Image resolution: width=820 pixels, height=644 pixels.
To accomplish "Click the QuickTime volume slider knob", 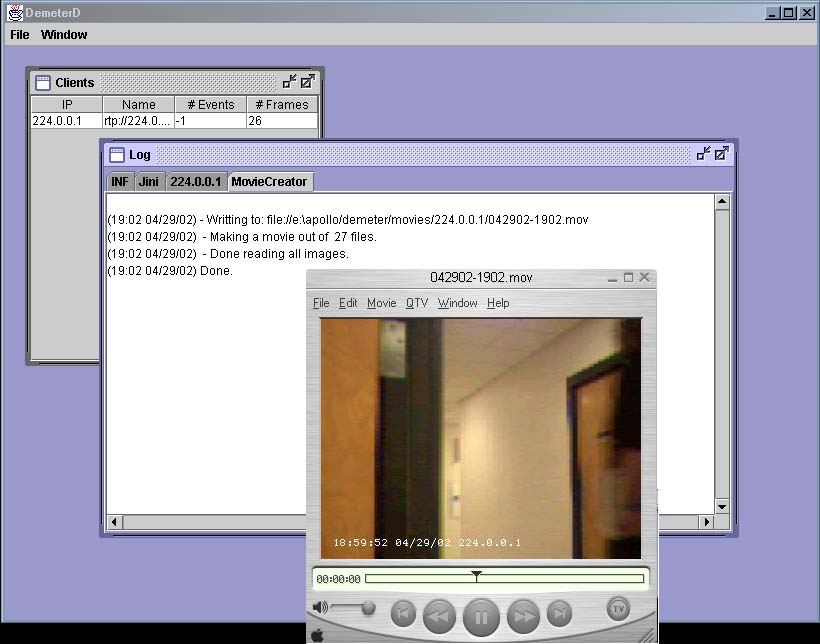I will tap(369, 608).
